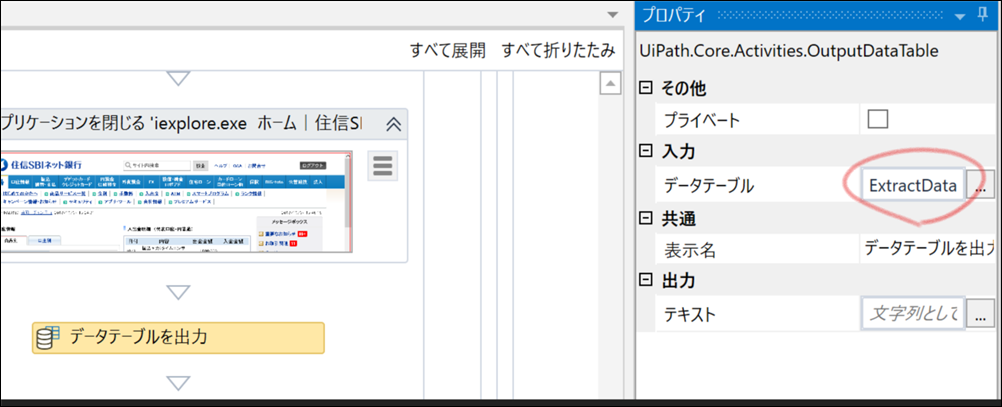Toggle the プライベート checkbox
Screen dimensions: 1002x407
(x=877, y=118)
